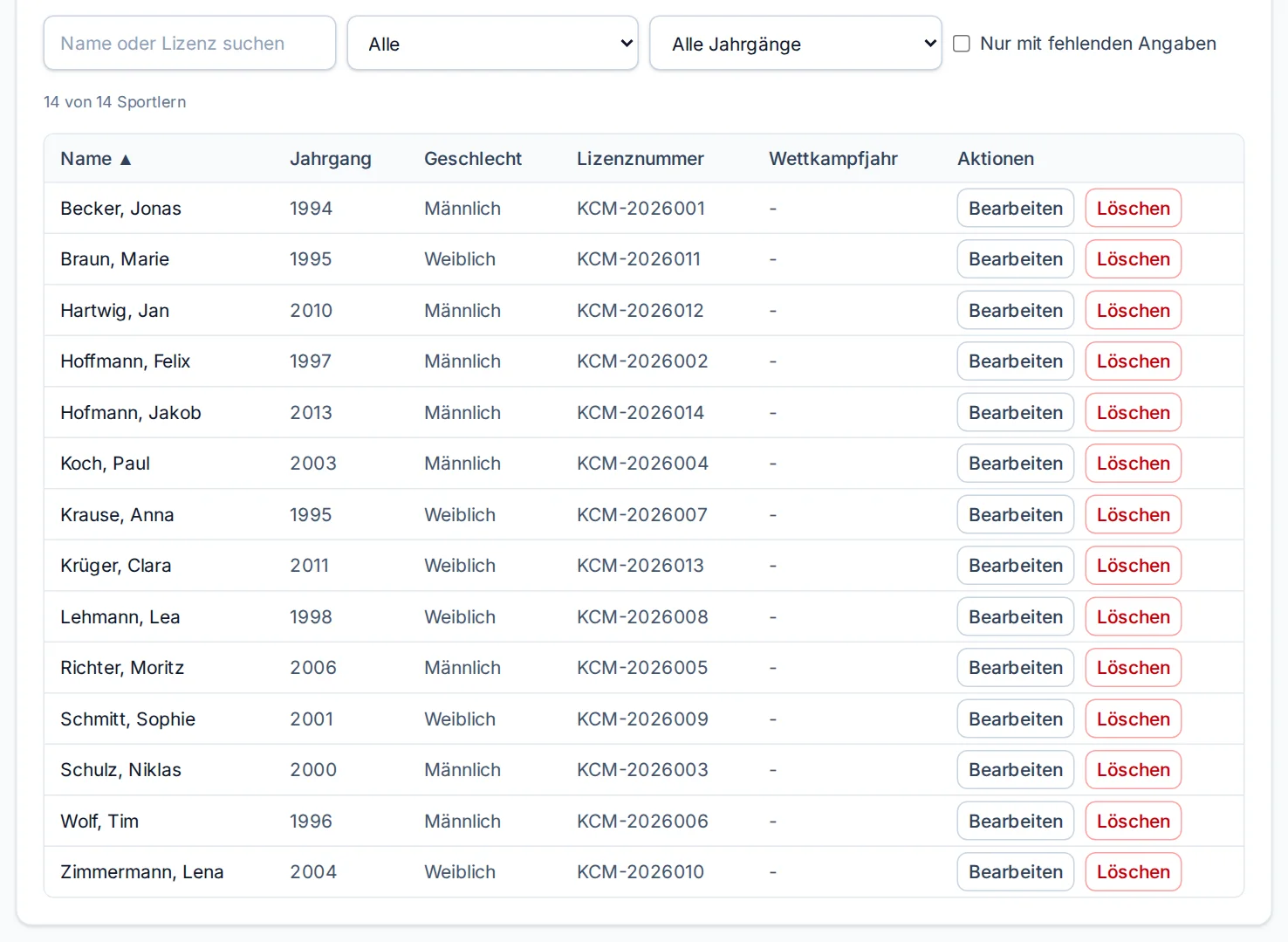The width and height of the screenshot is (1288, 942).
Task: Click the '14 von 14 Sportlern' count text
Action: click(114, 102)
